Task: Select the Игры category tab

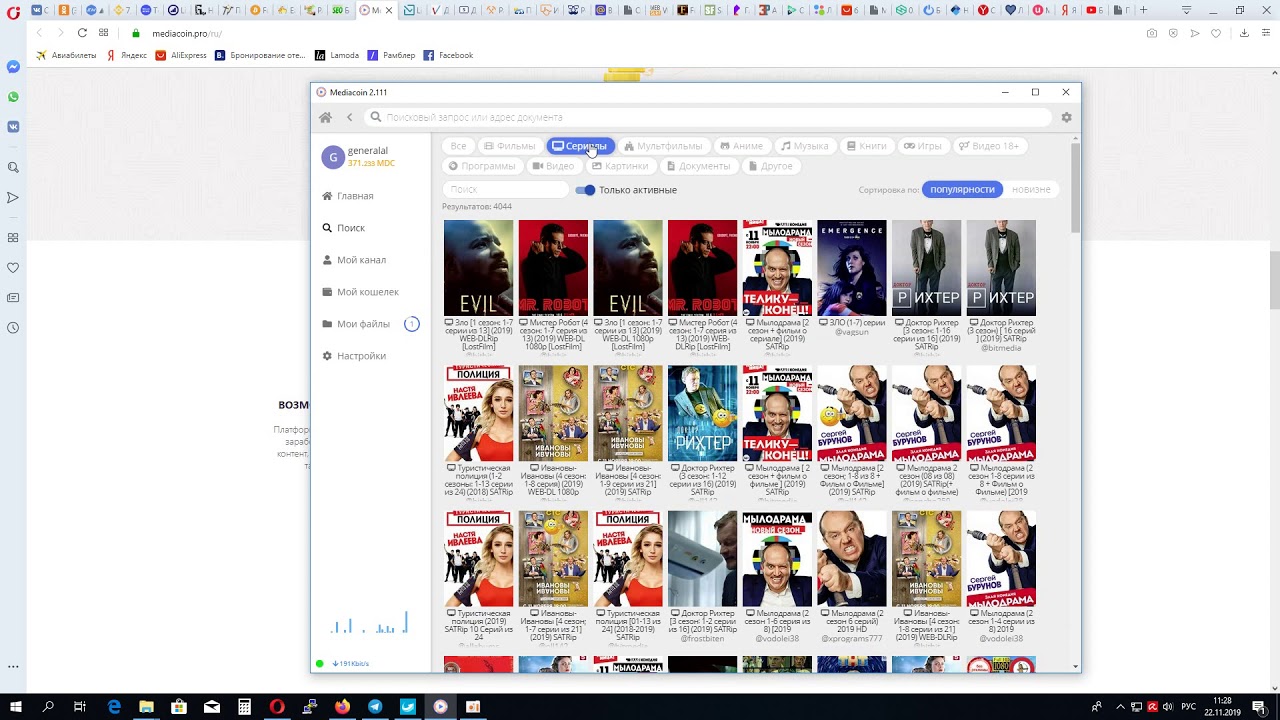Action: (x=922, y=146)
